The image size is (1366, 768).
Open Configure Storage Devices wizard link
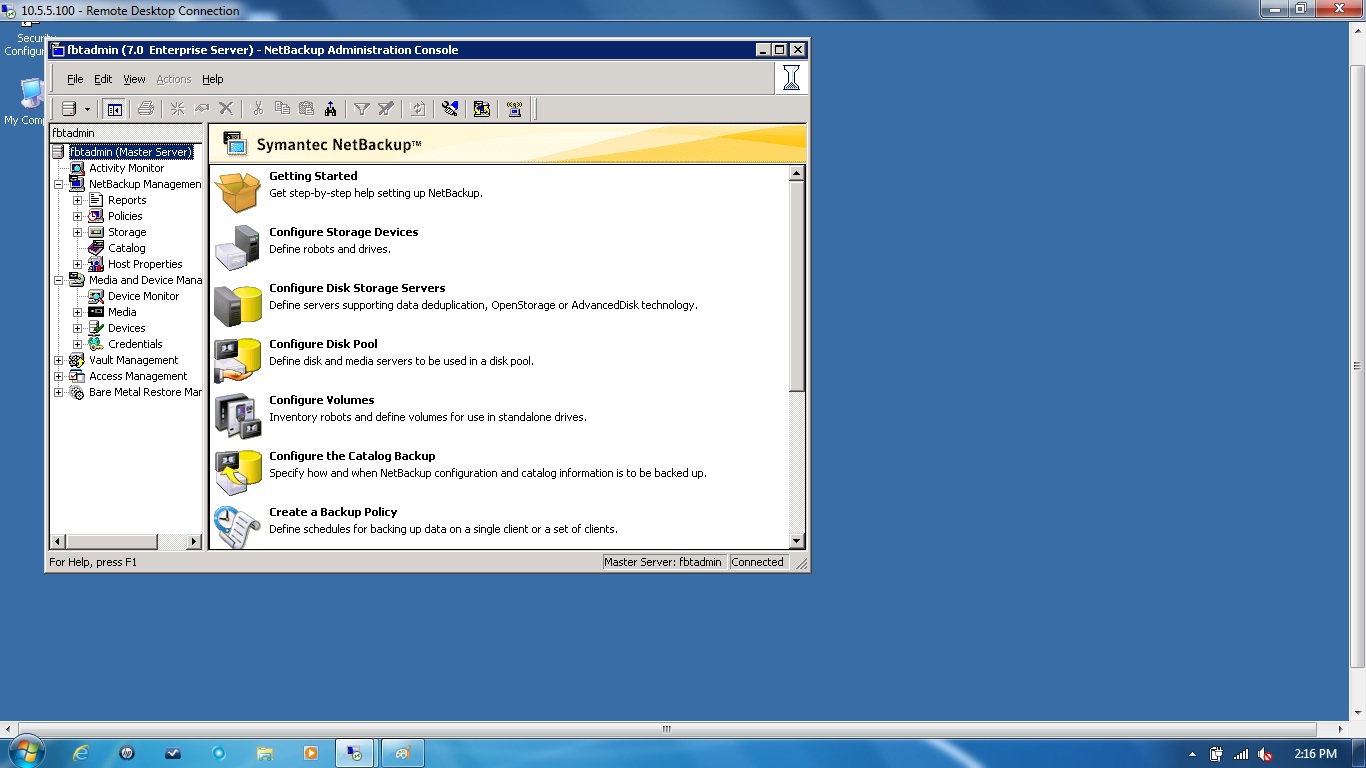pos(343,232)
